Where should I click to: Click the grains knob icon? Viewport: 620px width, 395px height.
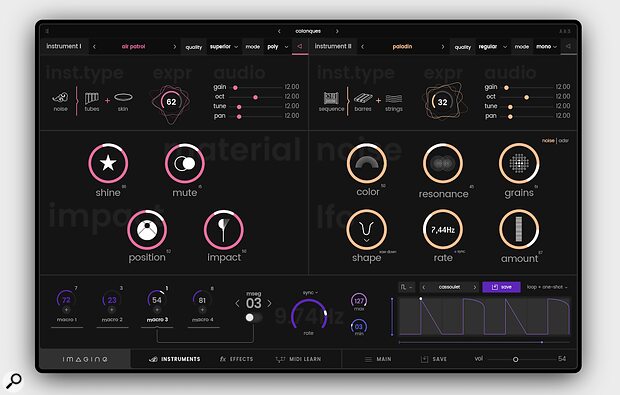click(x=519, y=163)
